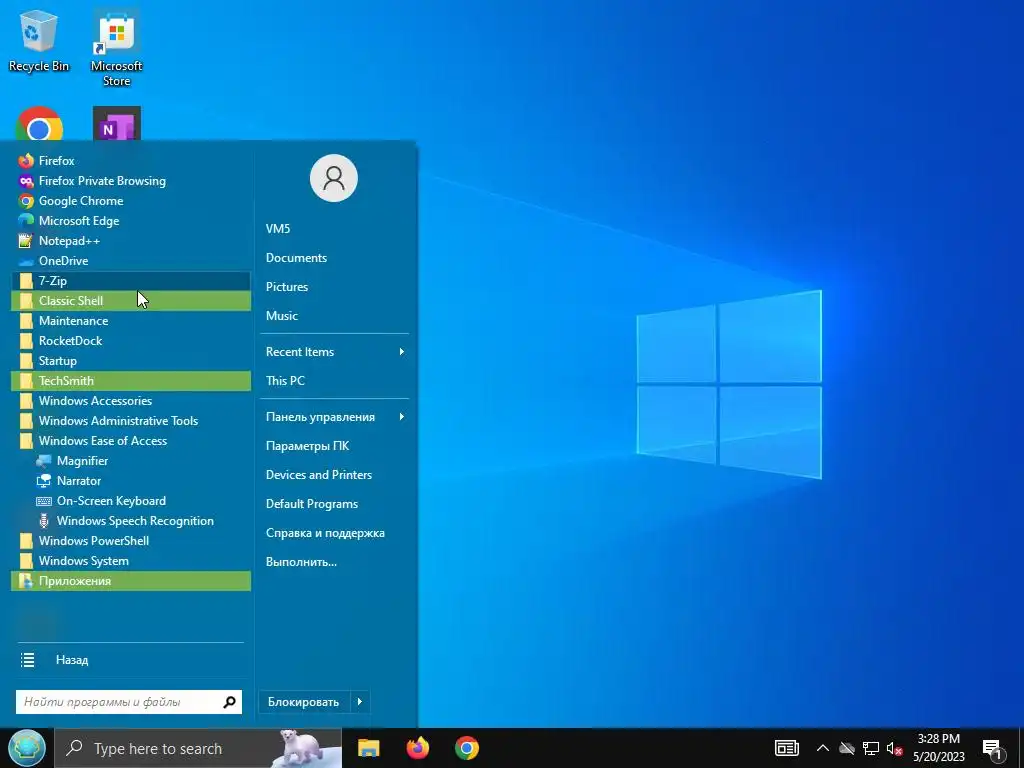Select the Chrome desktop icon
The image size is (1024, 768).
click(x=39, y=123)
